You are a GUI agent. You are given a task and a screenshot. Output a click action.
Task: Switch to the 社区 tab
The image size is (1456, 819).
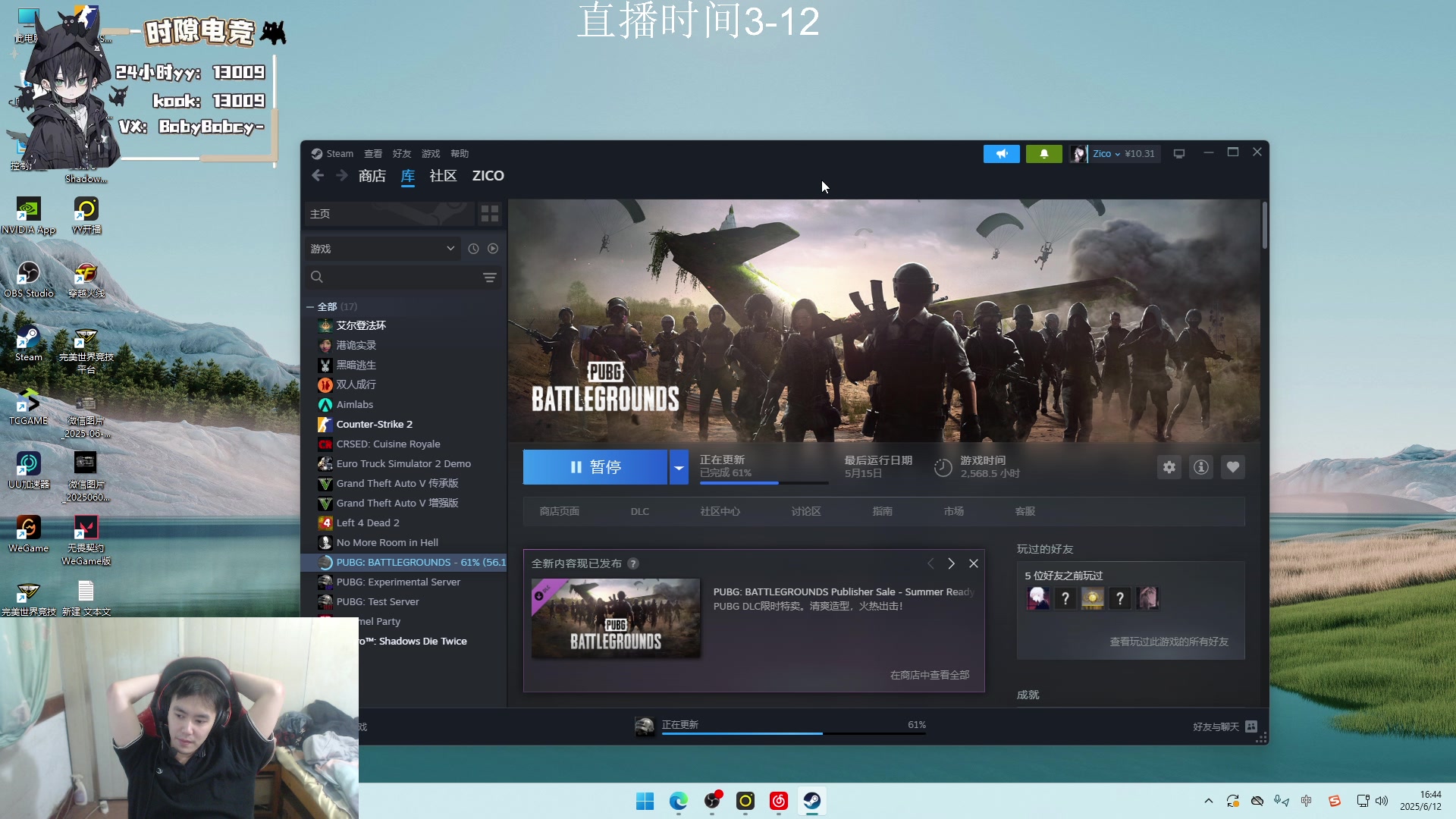[x=444, y=176]
